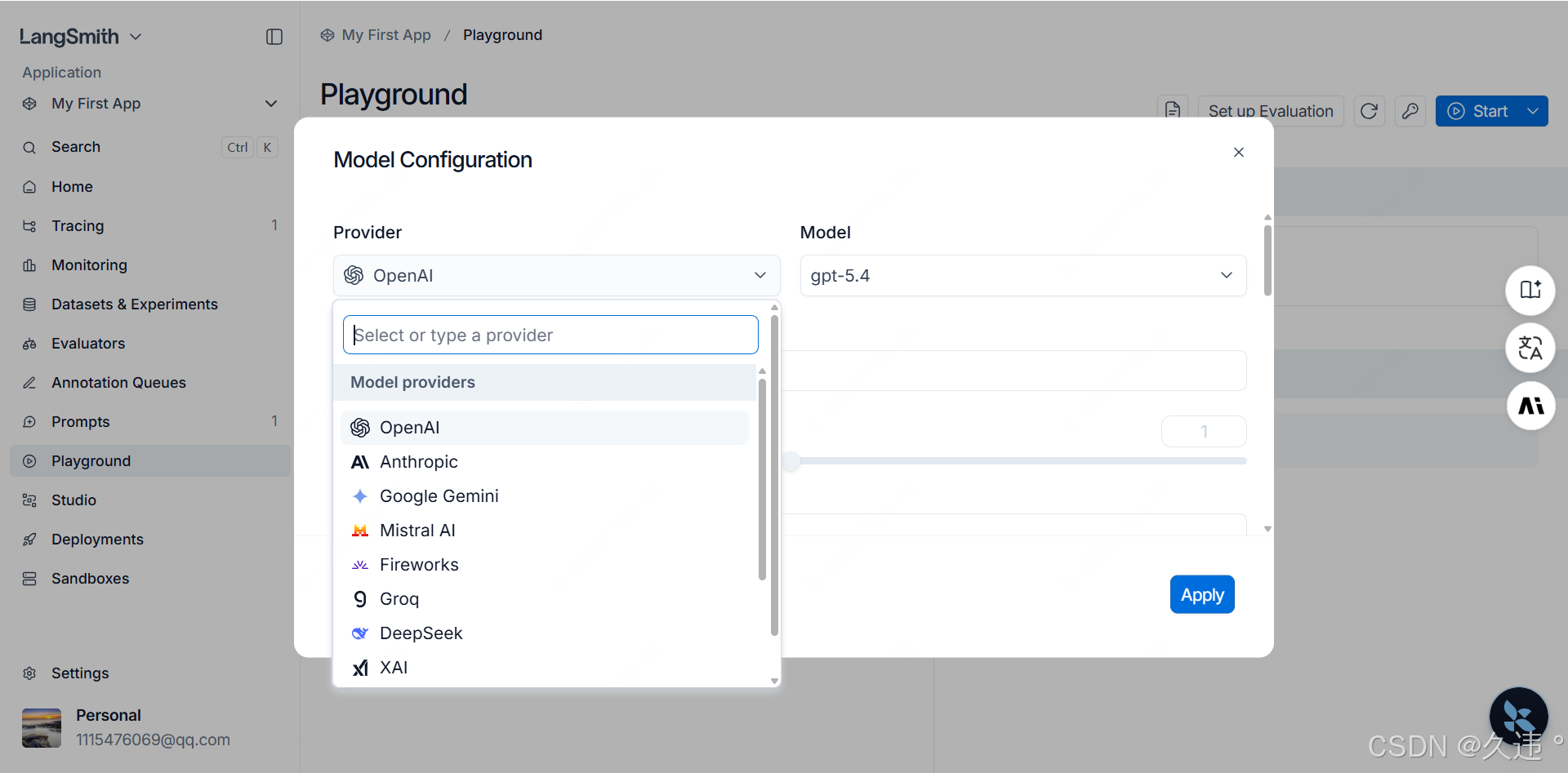Open Annotation Queues

click(x=150, y=383)
